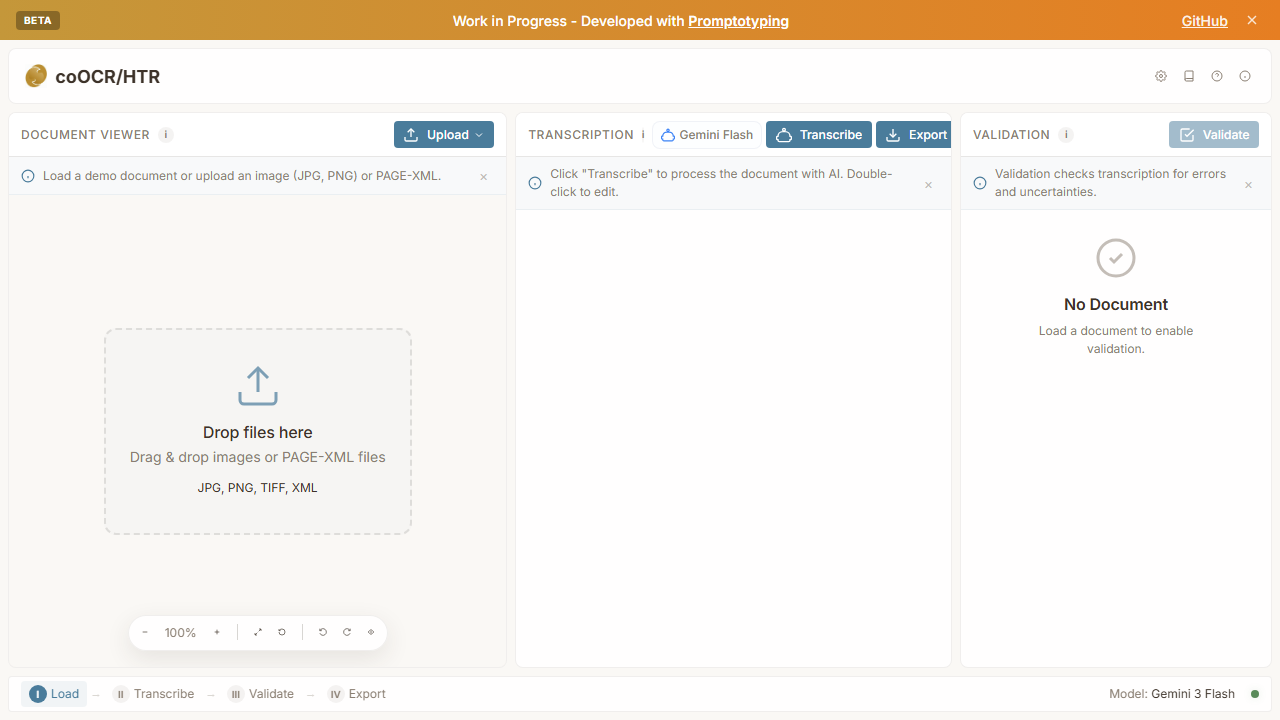Open the Gemini Flash model selector
The width and height of the screenshot is (1280, 720).
point(707,135)
